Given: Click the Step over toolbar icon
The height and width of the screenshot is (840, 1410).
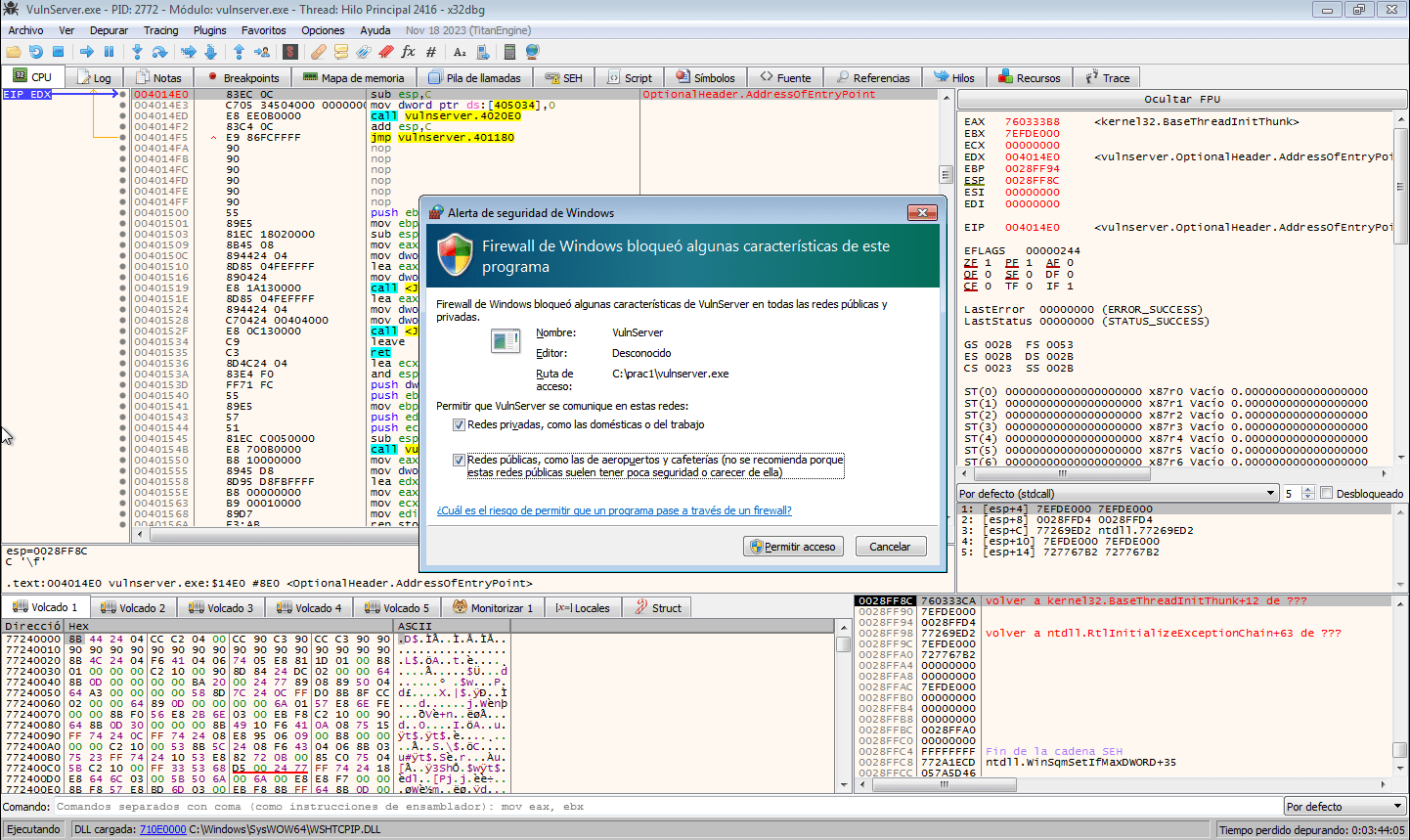Looking at the screenshot, I should [x=159, y=52].
